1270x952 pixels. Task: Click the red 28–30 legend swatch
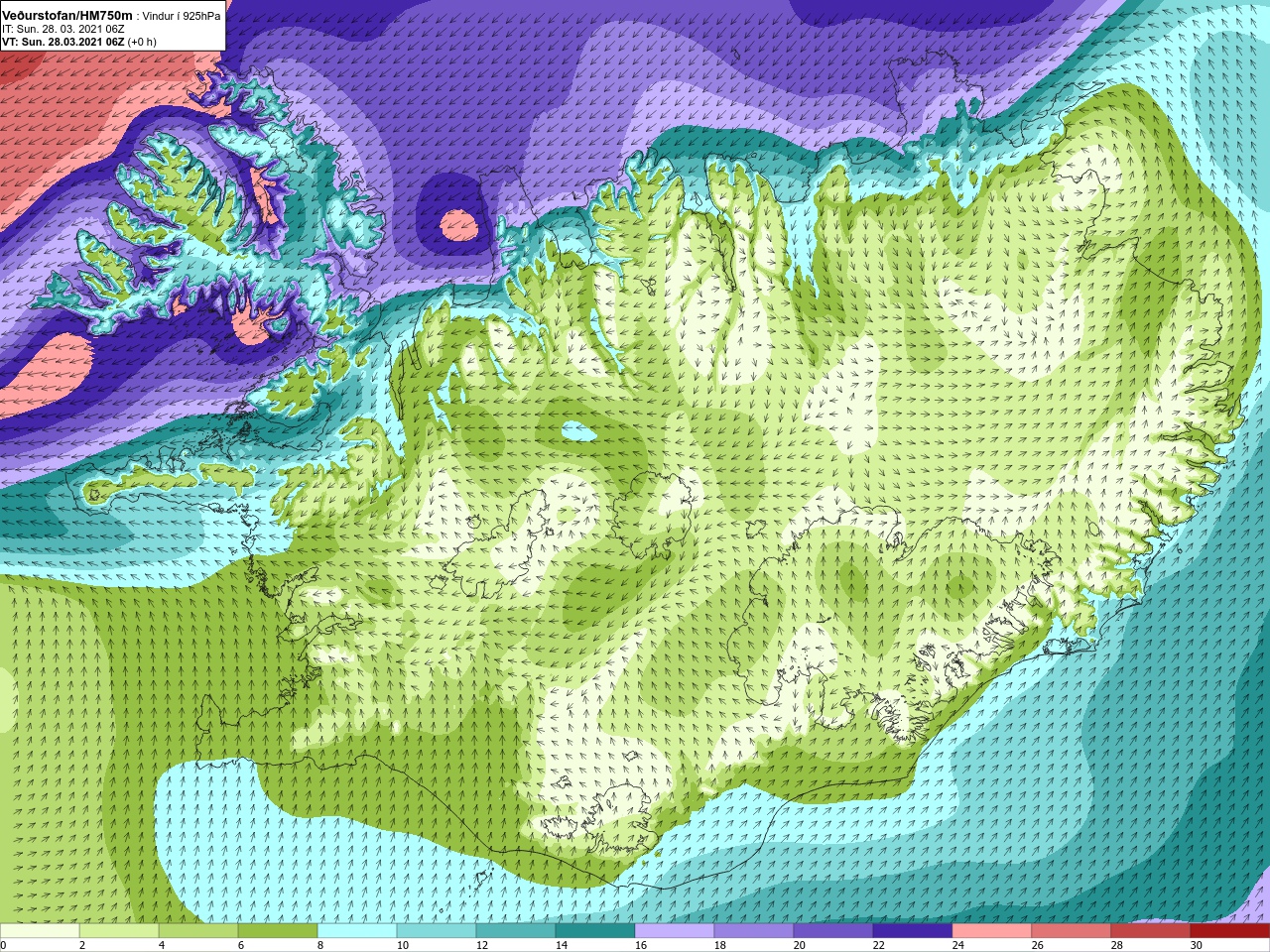pos(1151,931)
